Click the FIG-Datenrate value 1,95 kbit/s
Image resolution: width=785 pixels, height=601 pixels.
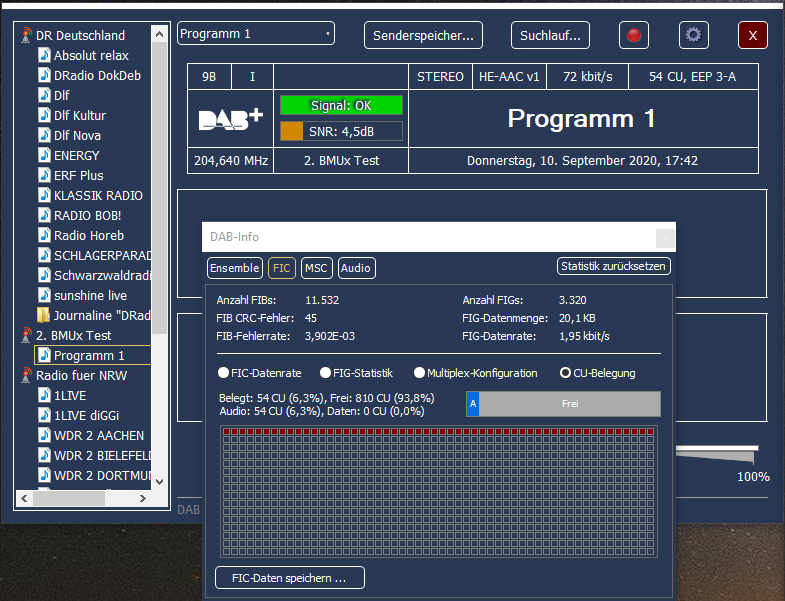point(584,336)
